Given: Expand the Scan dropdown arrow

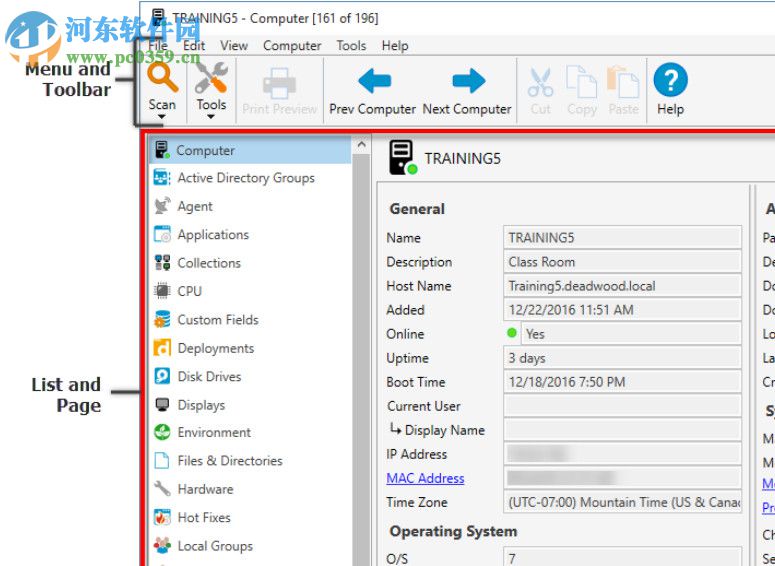Looking at the screenshot, I should (x=162, y=117).
